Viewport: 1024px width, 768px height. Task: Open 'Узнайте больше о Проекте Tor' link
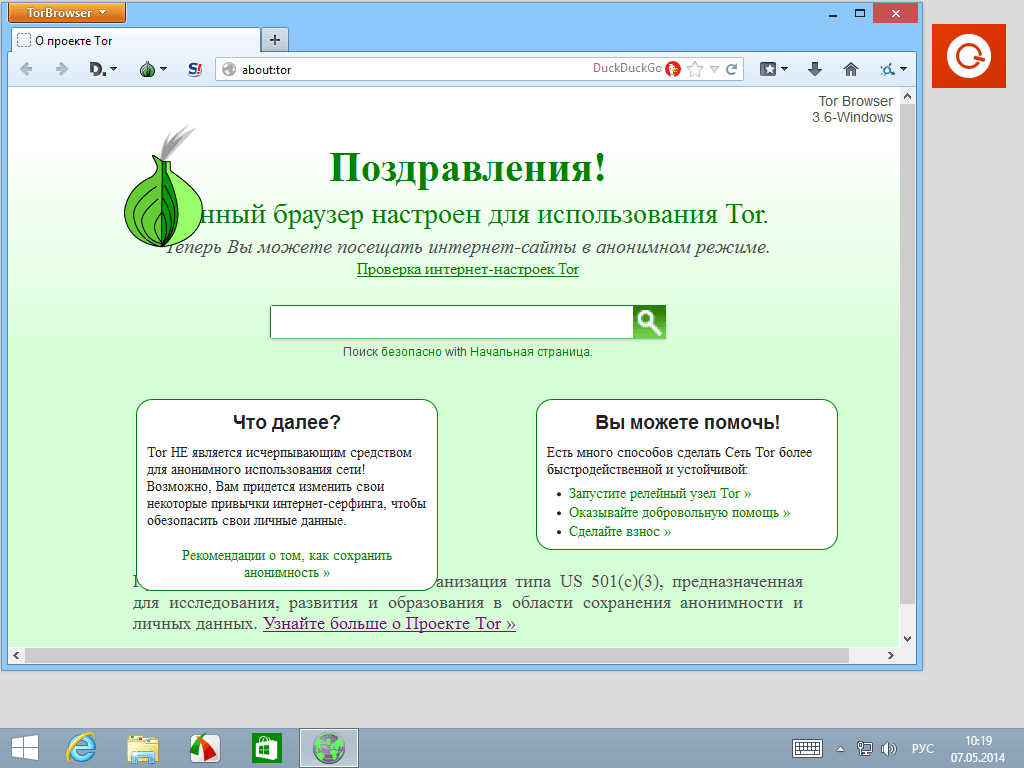tap(389, 624)
